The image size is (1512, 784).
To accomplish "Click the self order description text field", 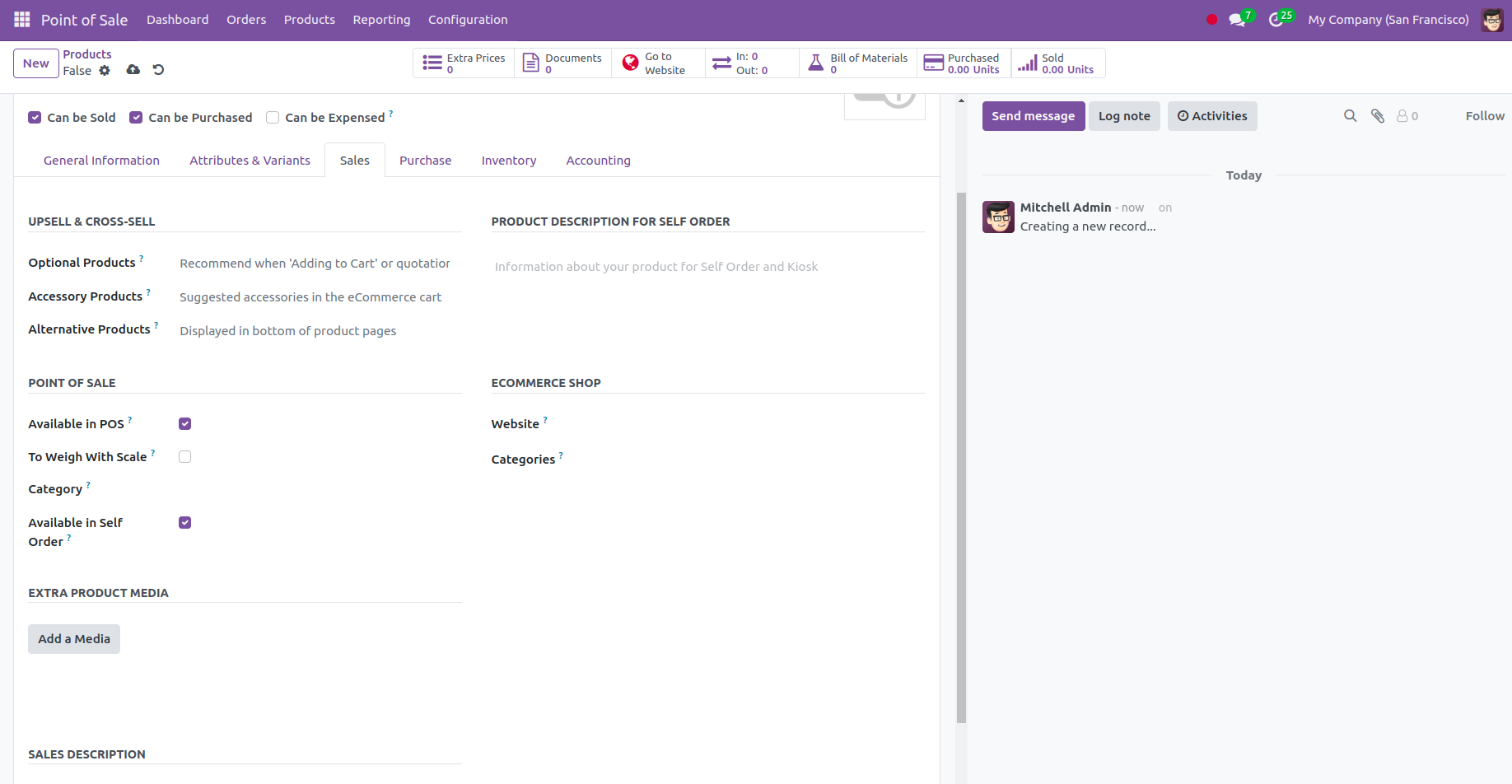I will pos(707,267).
